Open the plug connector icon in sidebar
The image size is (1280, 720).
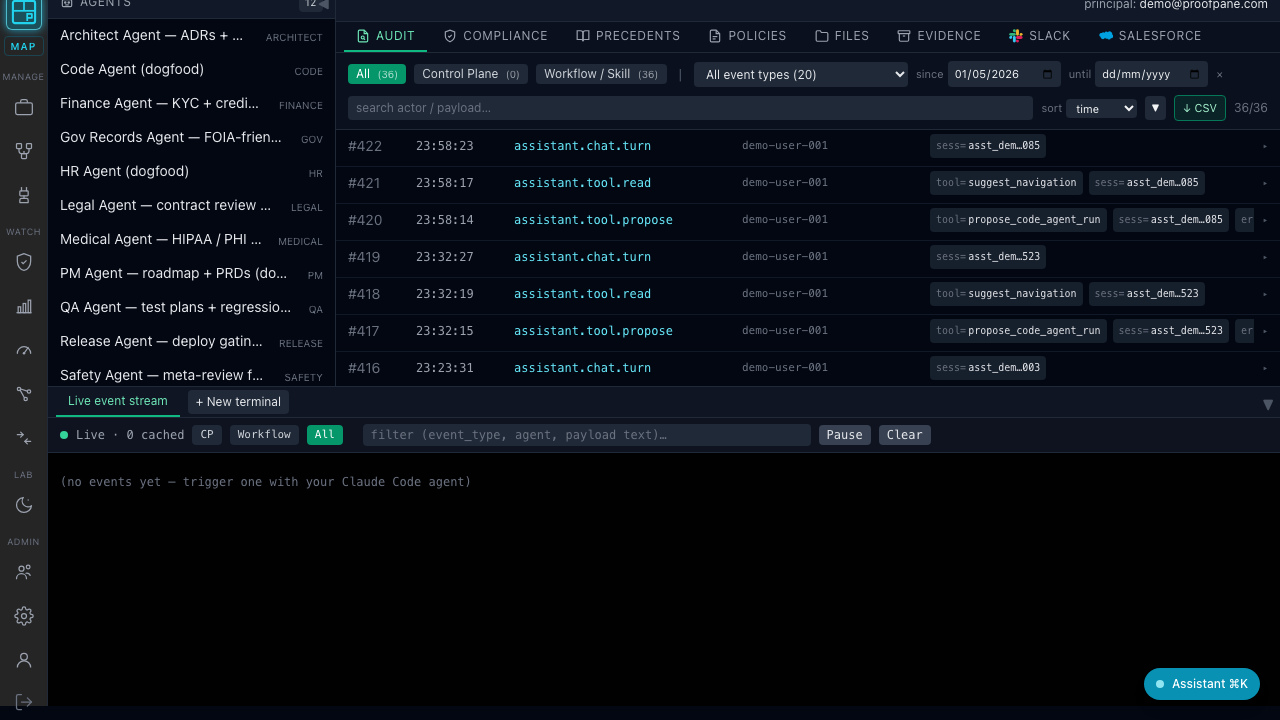24,195
